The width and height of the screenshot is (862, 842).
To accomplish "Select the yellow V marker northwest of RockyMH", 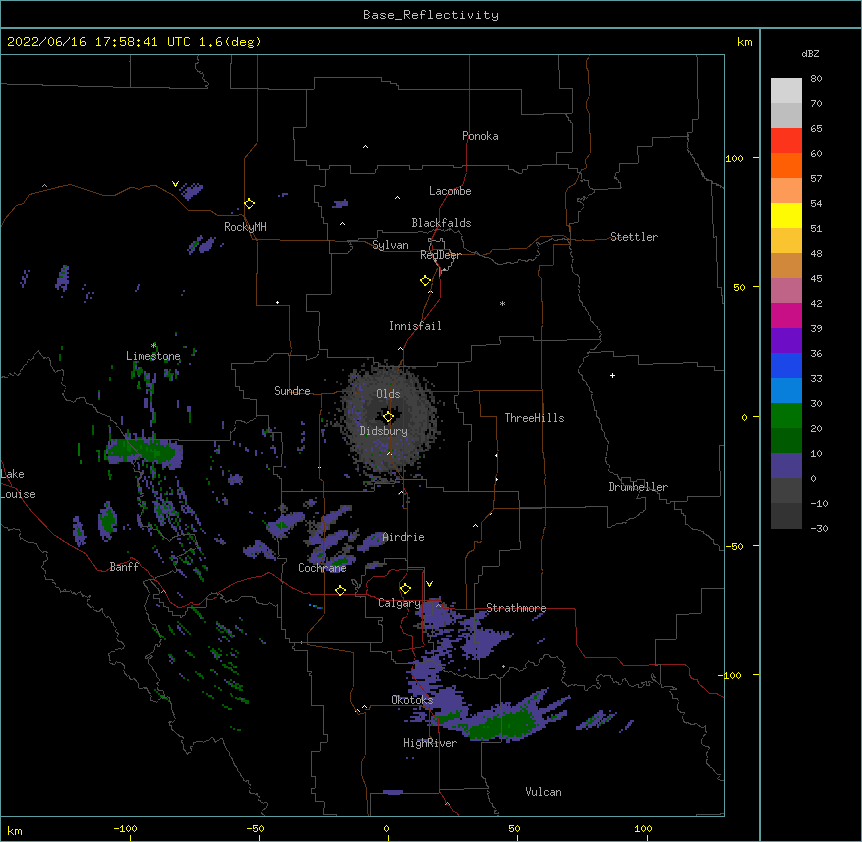I will [x=175, y=184].
